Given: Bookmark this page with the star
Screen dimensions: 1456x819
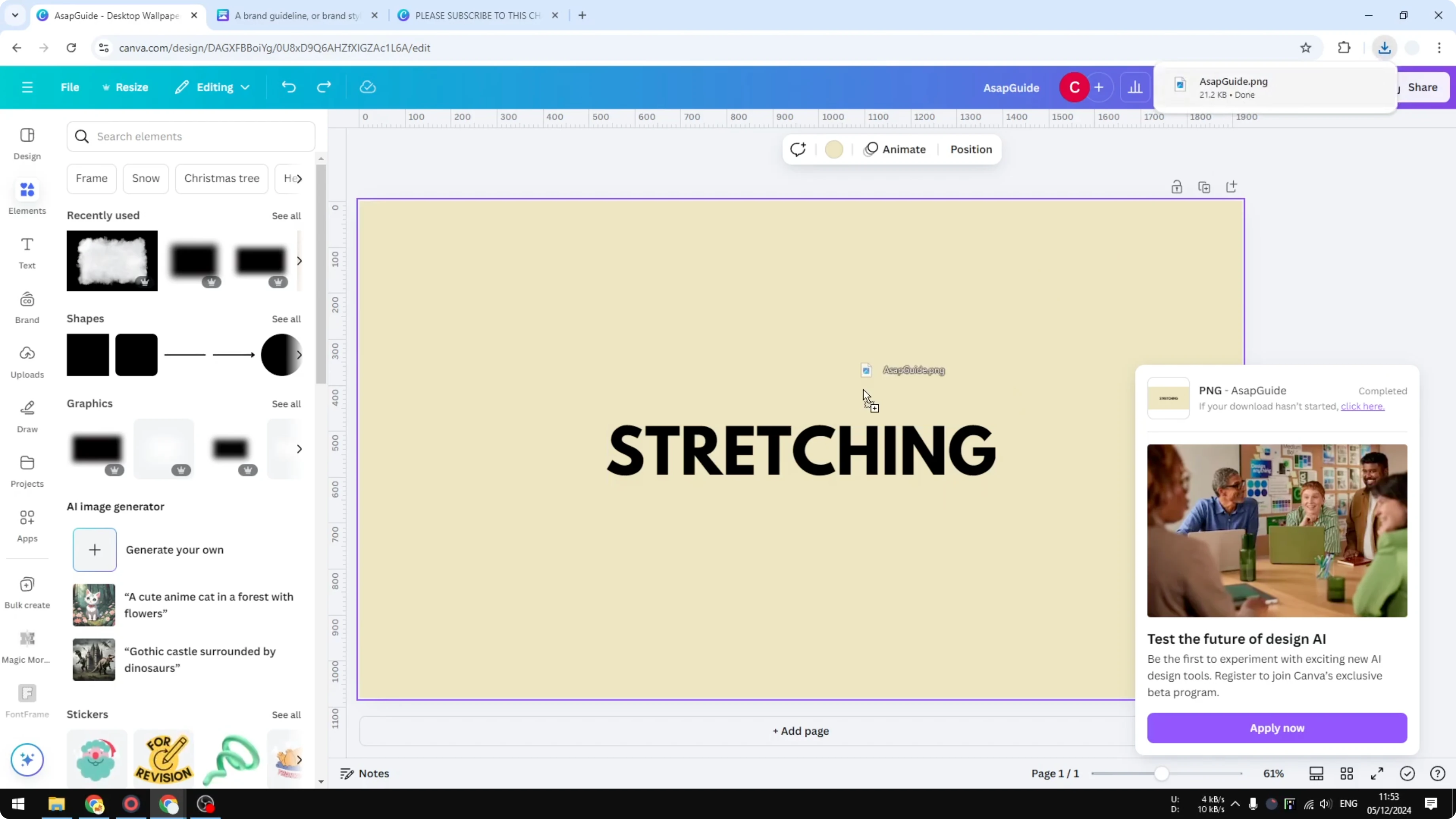Looking at the screenshot, I should 1306,47.
